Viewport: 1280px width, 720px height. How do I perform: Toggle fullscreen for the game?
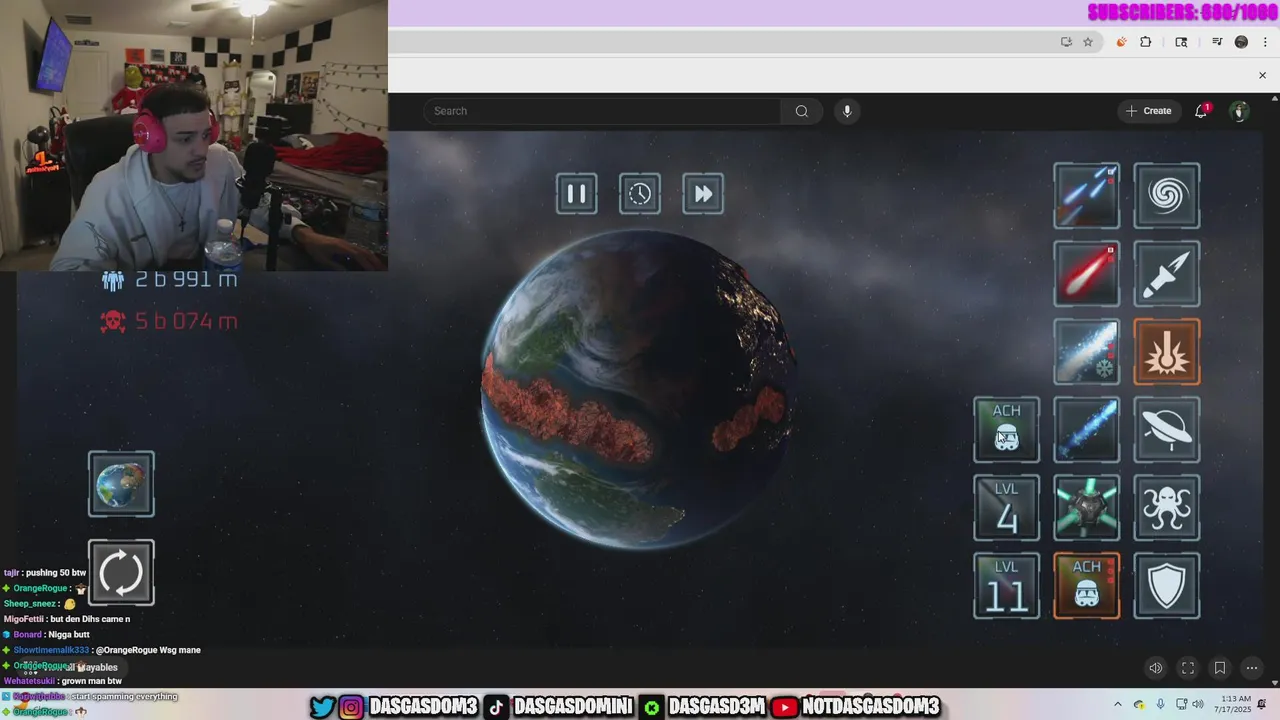coord(1188,668)
